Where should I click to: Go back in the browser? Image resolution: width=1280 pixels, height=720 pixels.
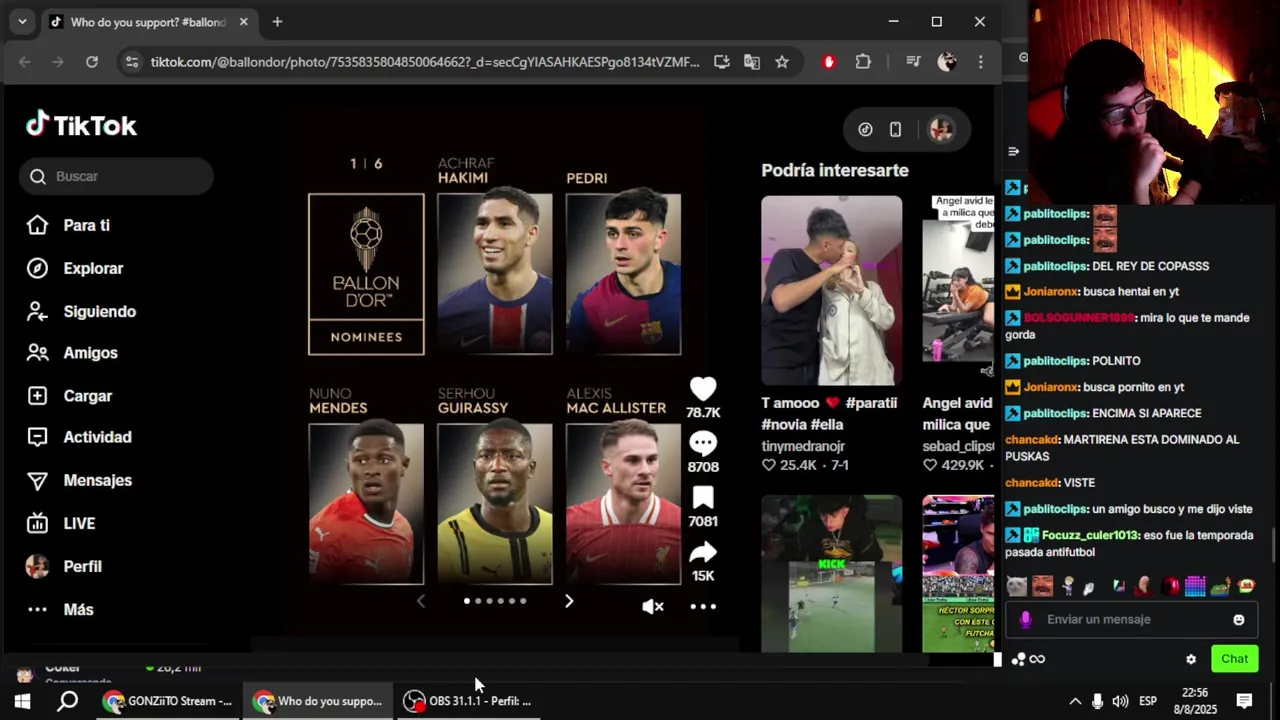pos(25,62)
